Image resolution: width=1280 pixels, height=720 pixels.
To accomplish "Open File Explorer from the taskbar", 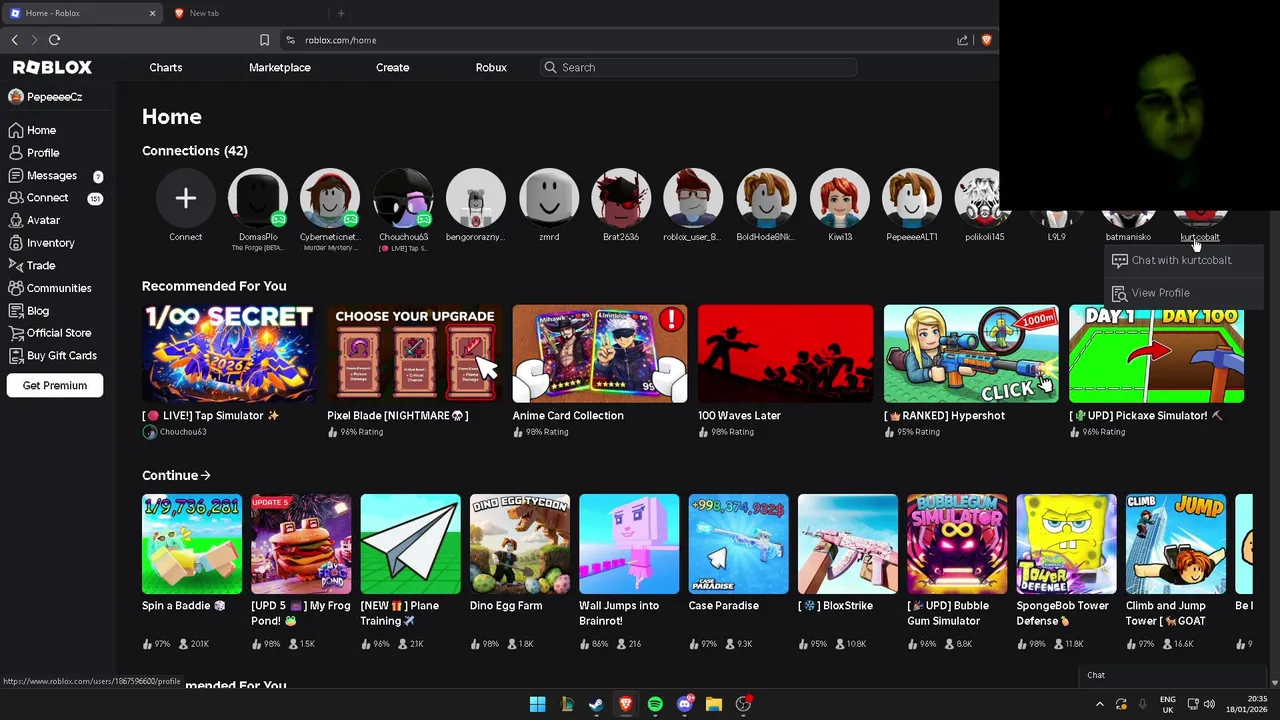I will pyautogui.click(x=714, y=704).
